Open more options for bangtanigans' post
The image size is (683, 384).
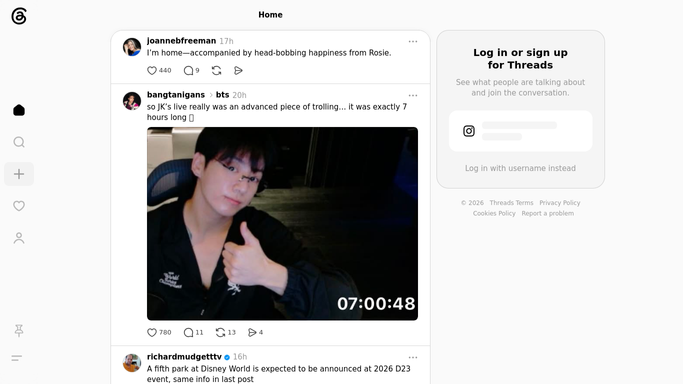tap(413, 95)
